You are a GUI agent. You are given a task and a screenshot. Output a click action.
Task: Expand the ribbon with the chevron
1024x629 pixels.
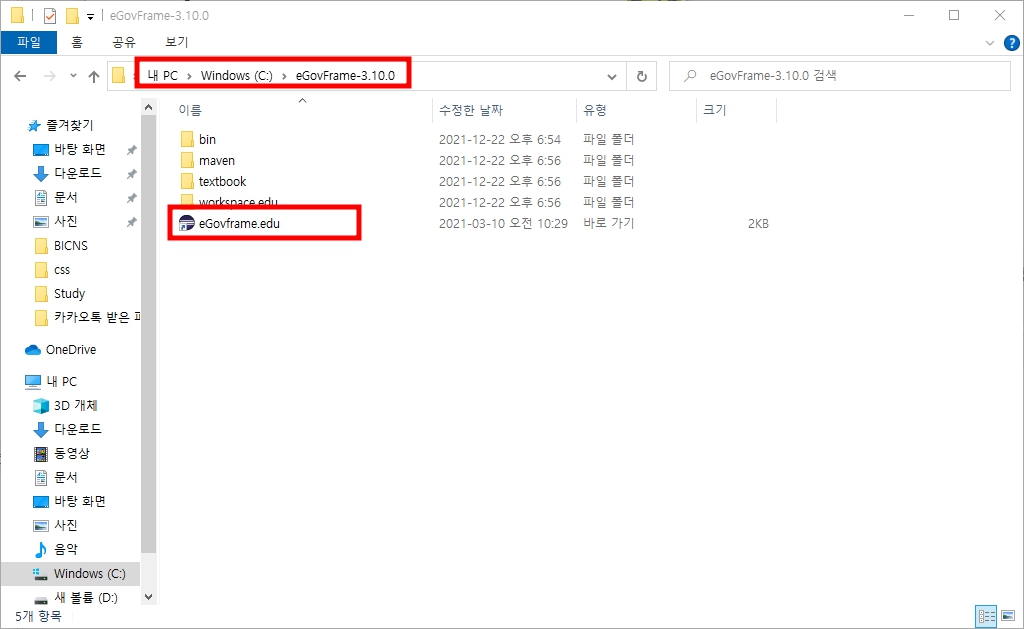990,43
